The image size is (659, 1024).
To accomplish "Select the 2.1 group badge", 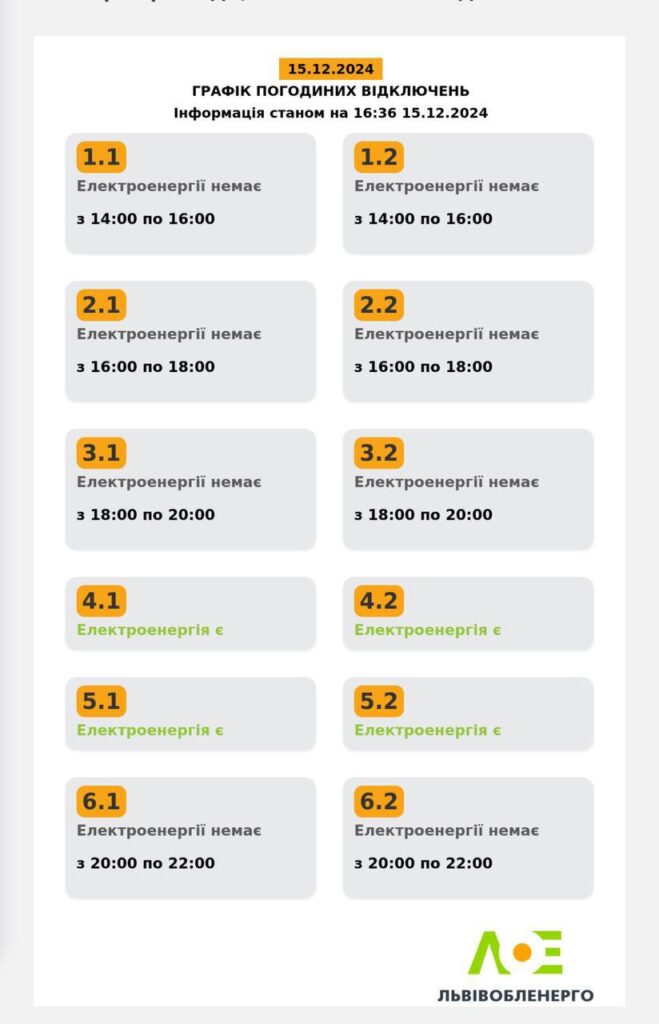I will (x=101, y=305).
